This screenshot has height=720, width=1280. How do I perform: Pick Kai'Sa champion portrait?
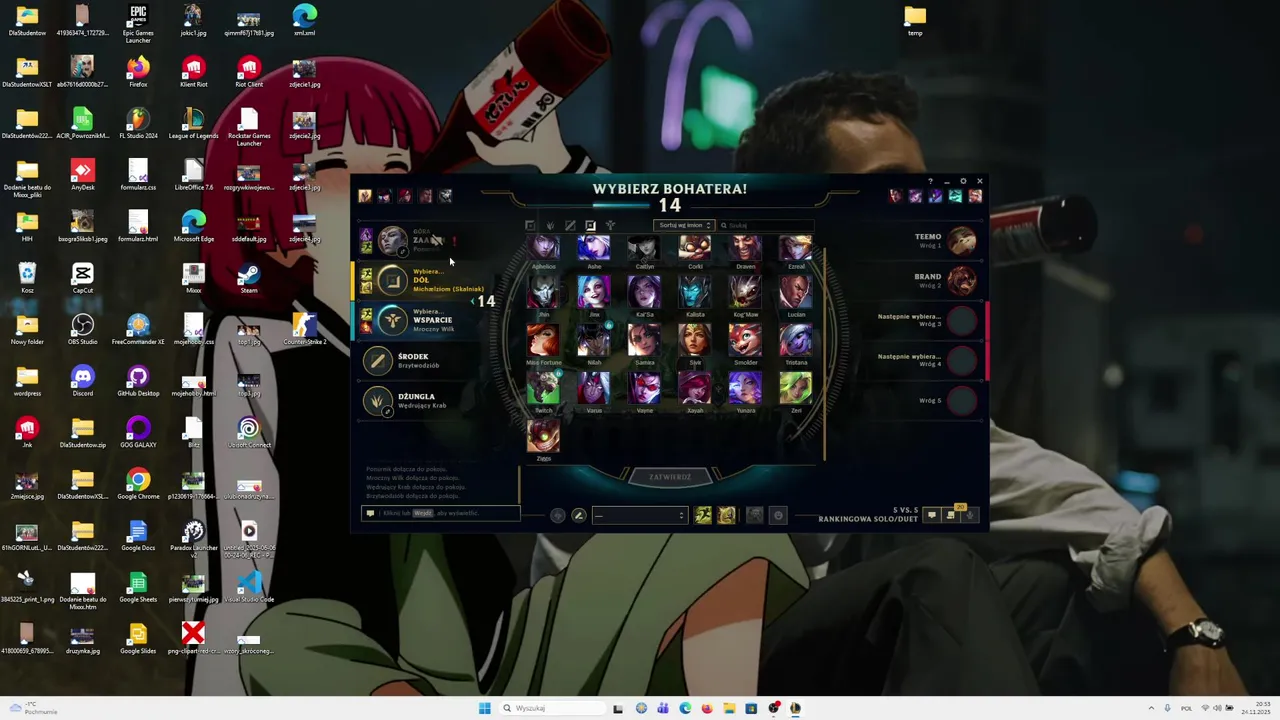644,293
